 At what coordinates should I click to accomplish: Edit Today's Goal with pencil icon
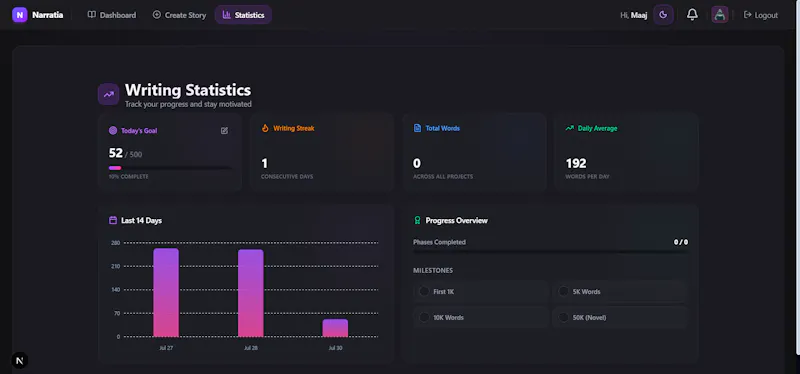click(x=224, y=131)
